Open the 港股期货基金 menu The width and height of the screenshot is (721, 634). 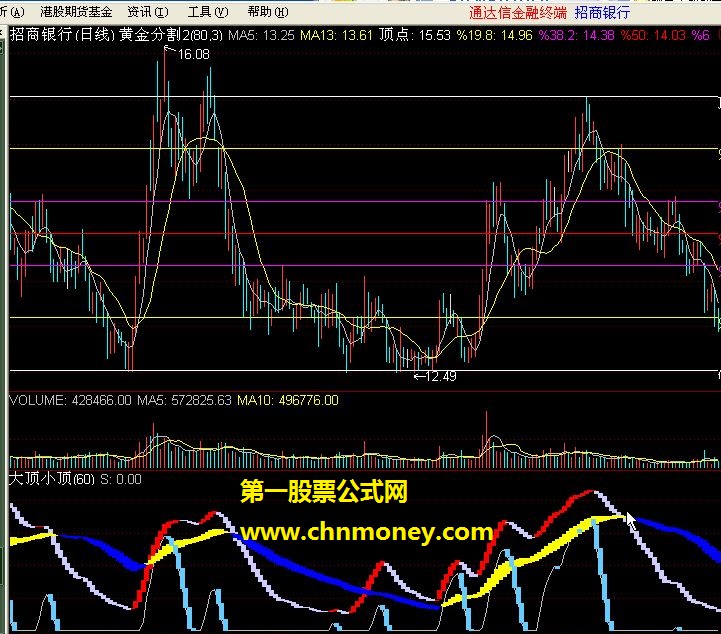click(x=76, y=12)
